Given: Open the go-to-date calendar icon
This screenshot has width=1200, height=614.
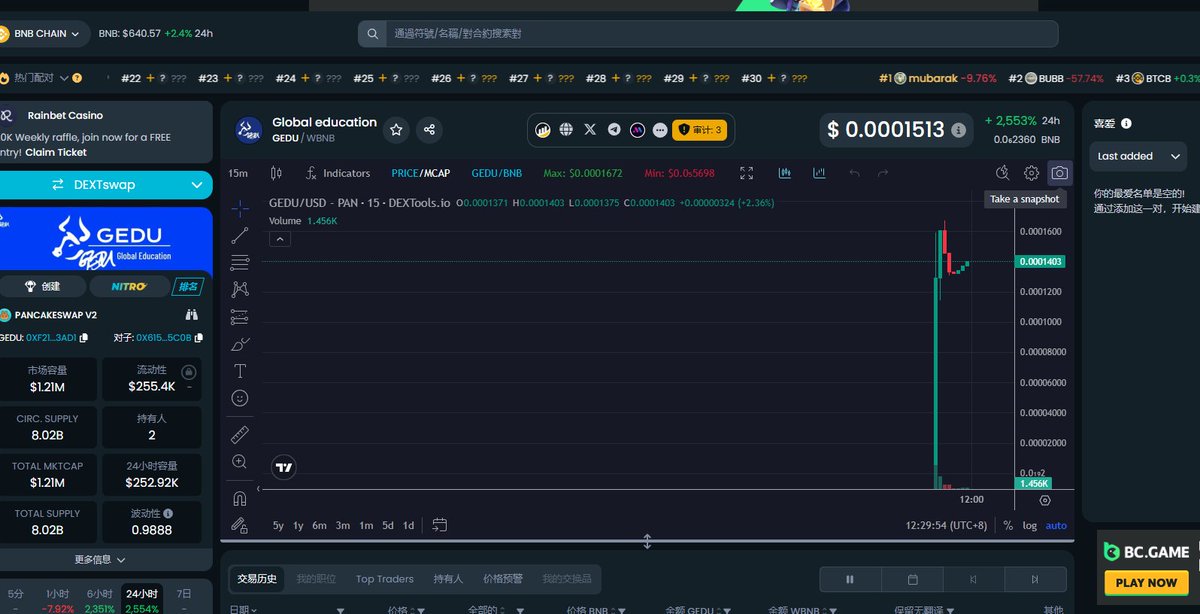Looking at the screenshot, I should [x=439, y=525].
